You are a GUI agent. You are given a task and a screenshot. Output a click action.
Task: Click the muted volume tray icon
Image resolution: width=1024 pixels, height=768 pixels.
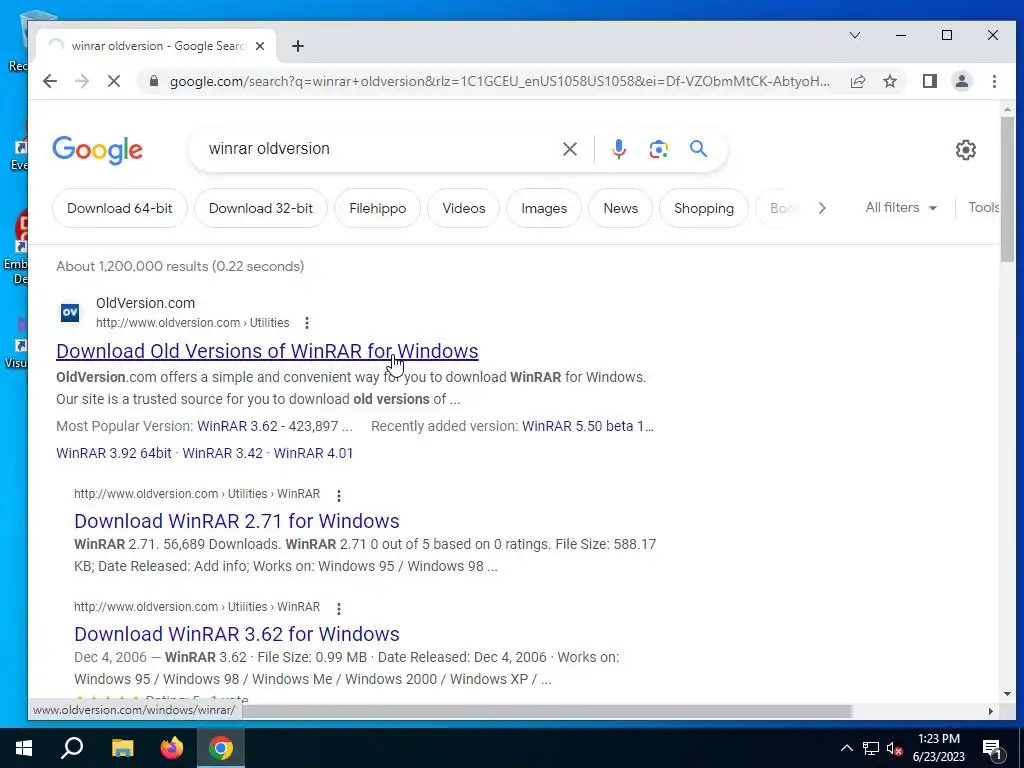[x=894, y=748]
